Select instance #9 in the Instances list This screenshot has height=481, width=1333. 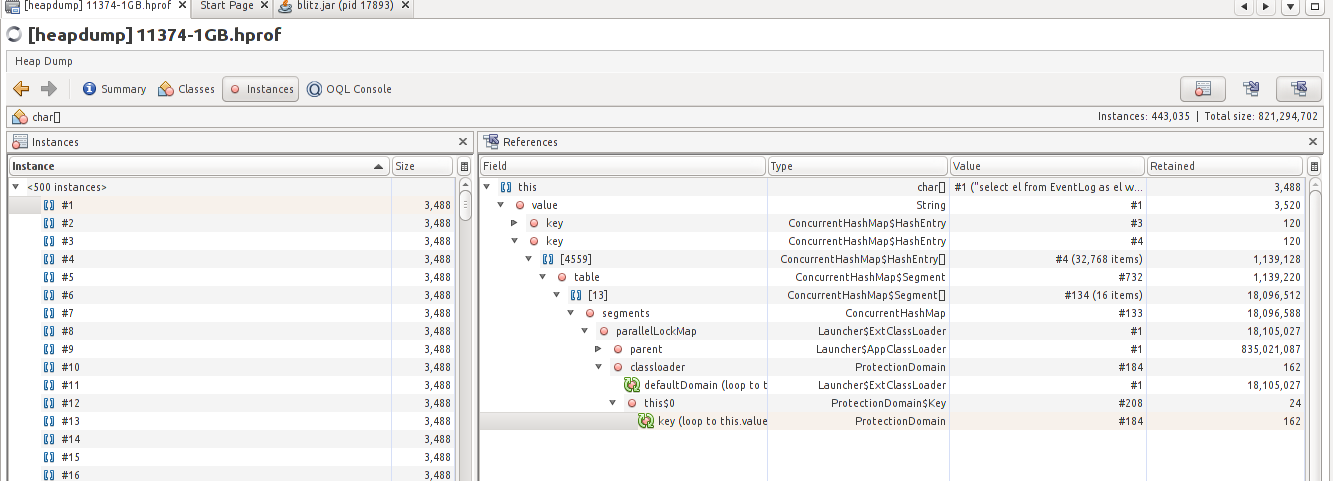pyautogui.click(x=68, y=349)
